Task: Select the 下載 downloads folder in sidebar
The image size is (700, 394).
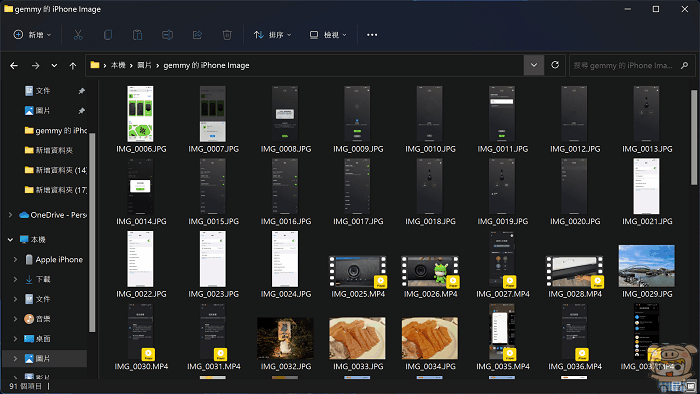Action: pos(43,279)
